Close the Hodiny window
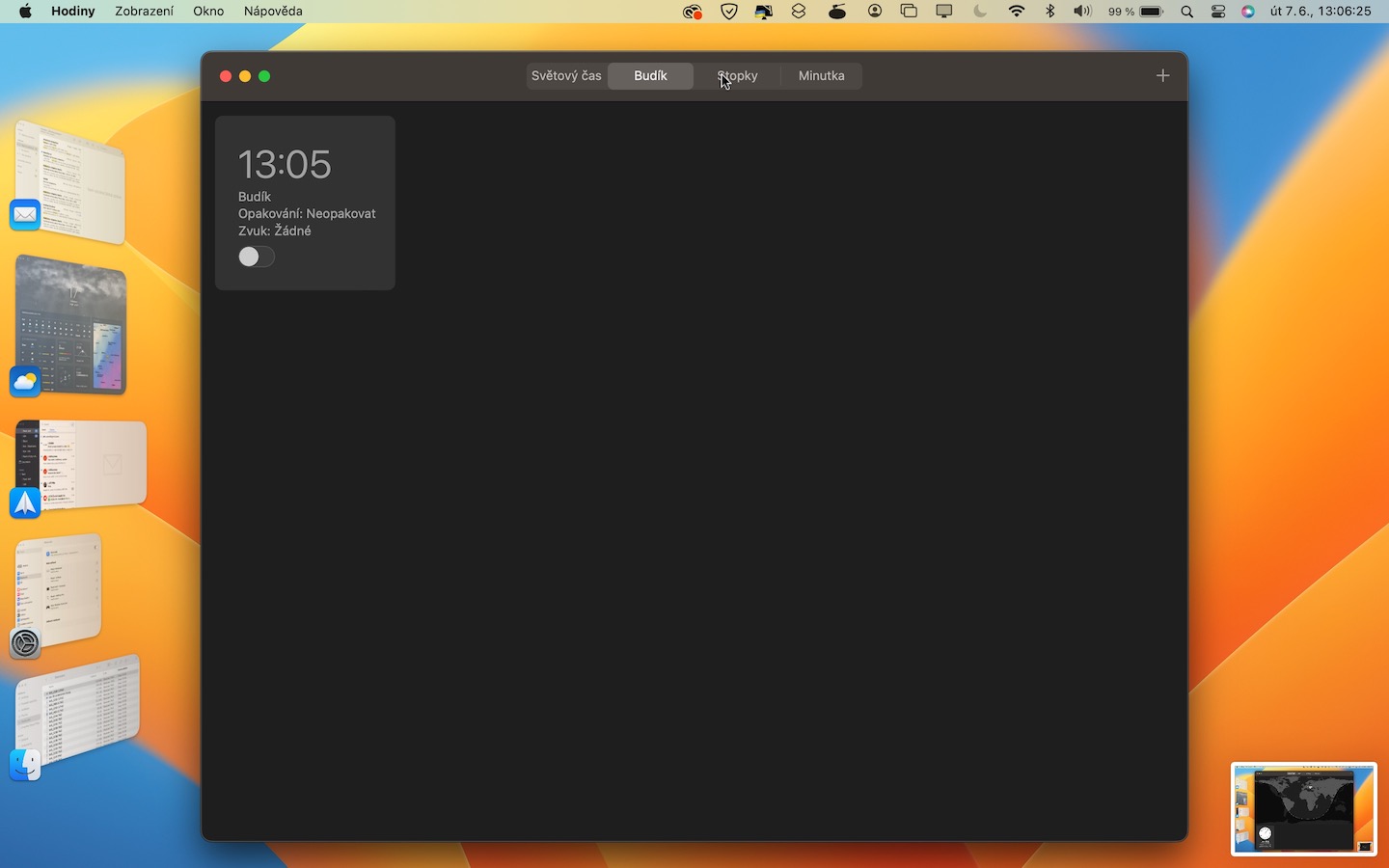 coord(226,76)
